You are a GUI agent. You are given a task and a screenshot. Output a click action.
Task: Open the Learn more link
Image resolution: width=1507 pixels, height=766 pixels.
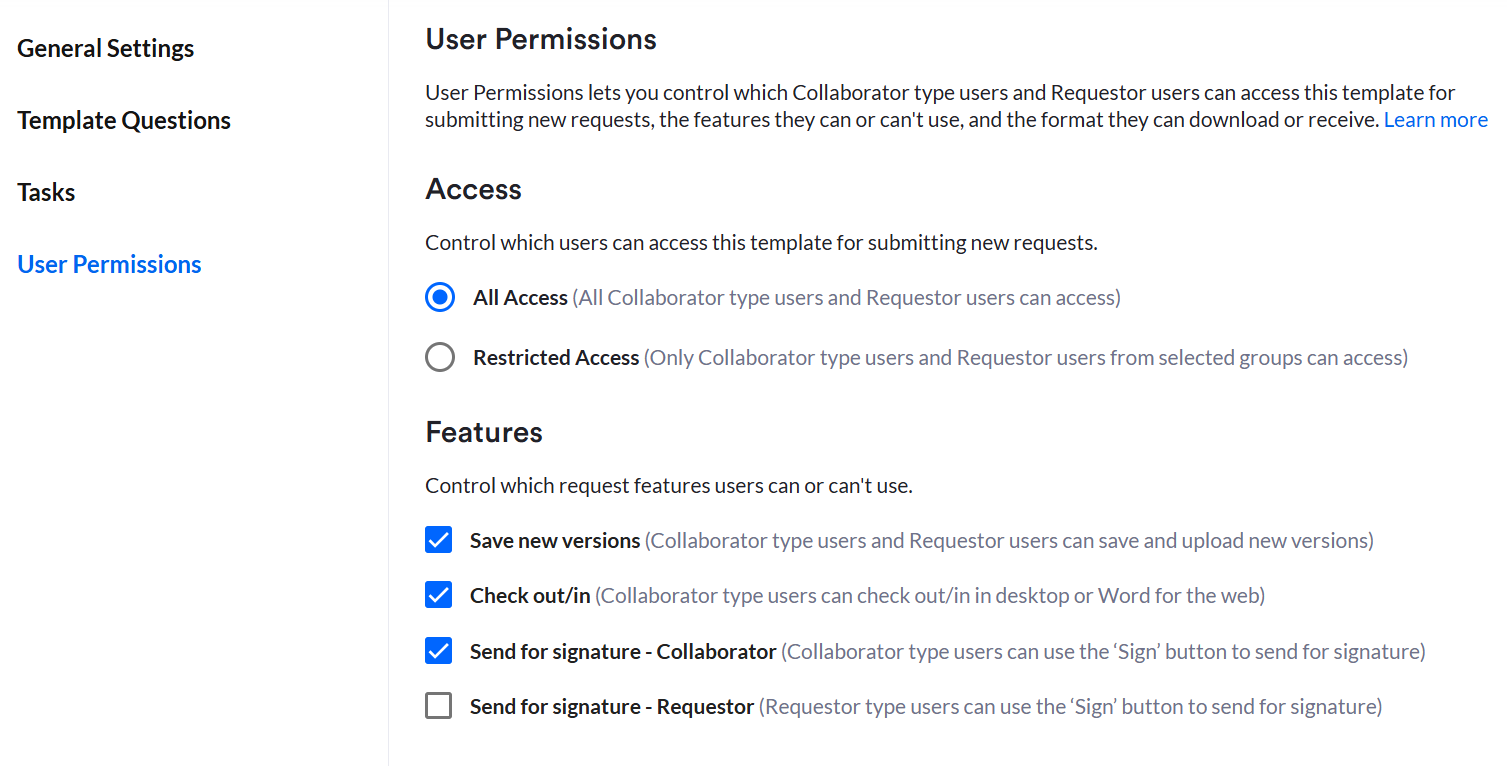[1435, 120]
